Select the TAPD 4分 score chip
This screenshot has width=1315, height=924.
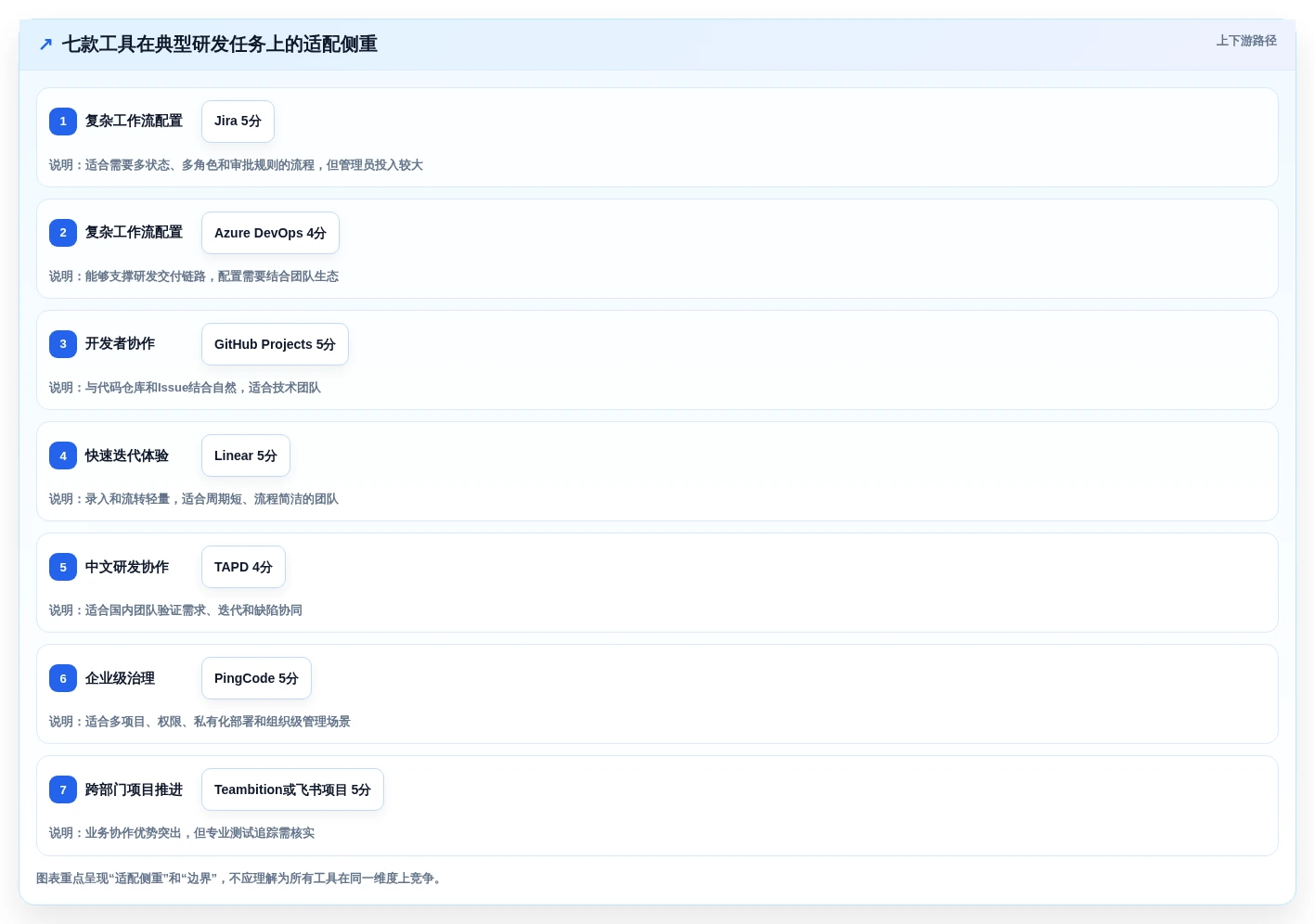coord(243,567)
